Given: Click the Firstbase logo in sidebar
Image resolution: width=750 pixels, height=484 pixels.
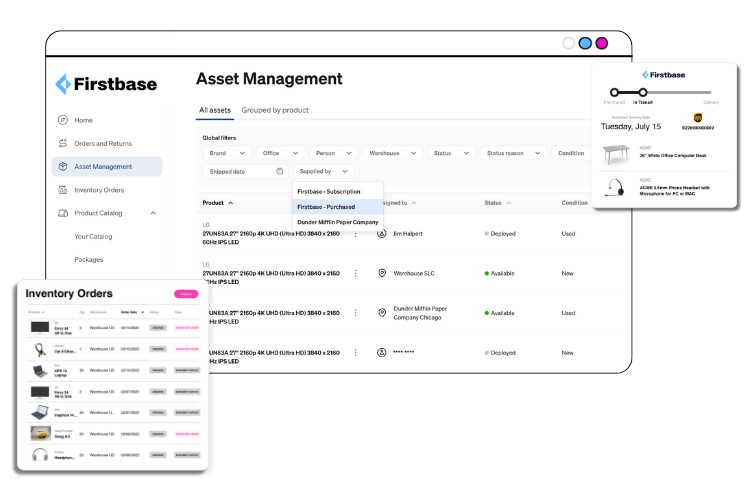Looking at the screenshot, I should (x=106, y=84).
